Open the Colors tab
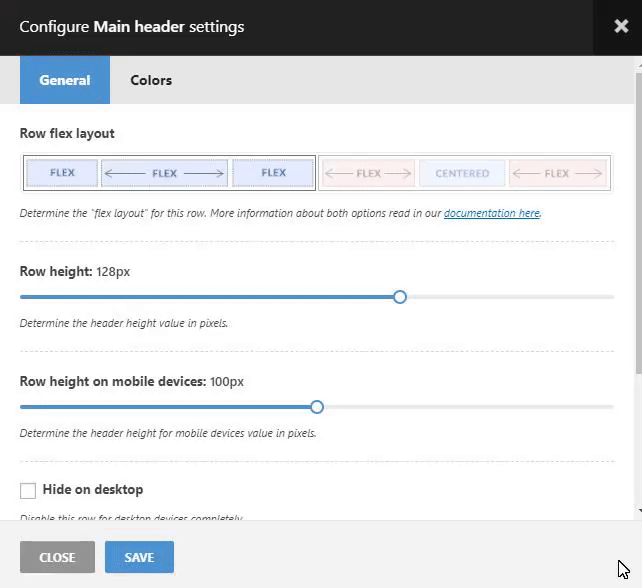Viewport: 642px width, 588px height. [151, 80]
